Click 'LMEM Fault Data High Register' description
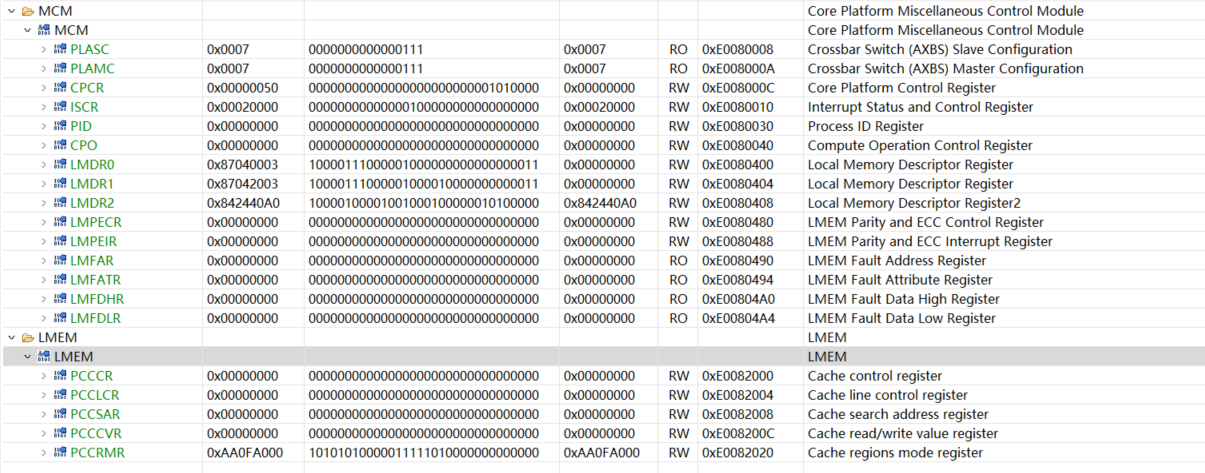The image size is (1205, 473). tap(904, 299)
